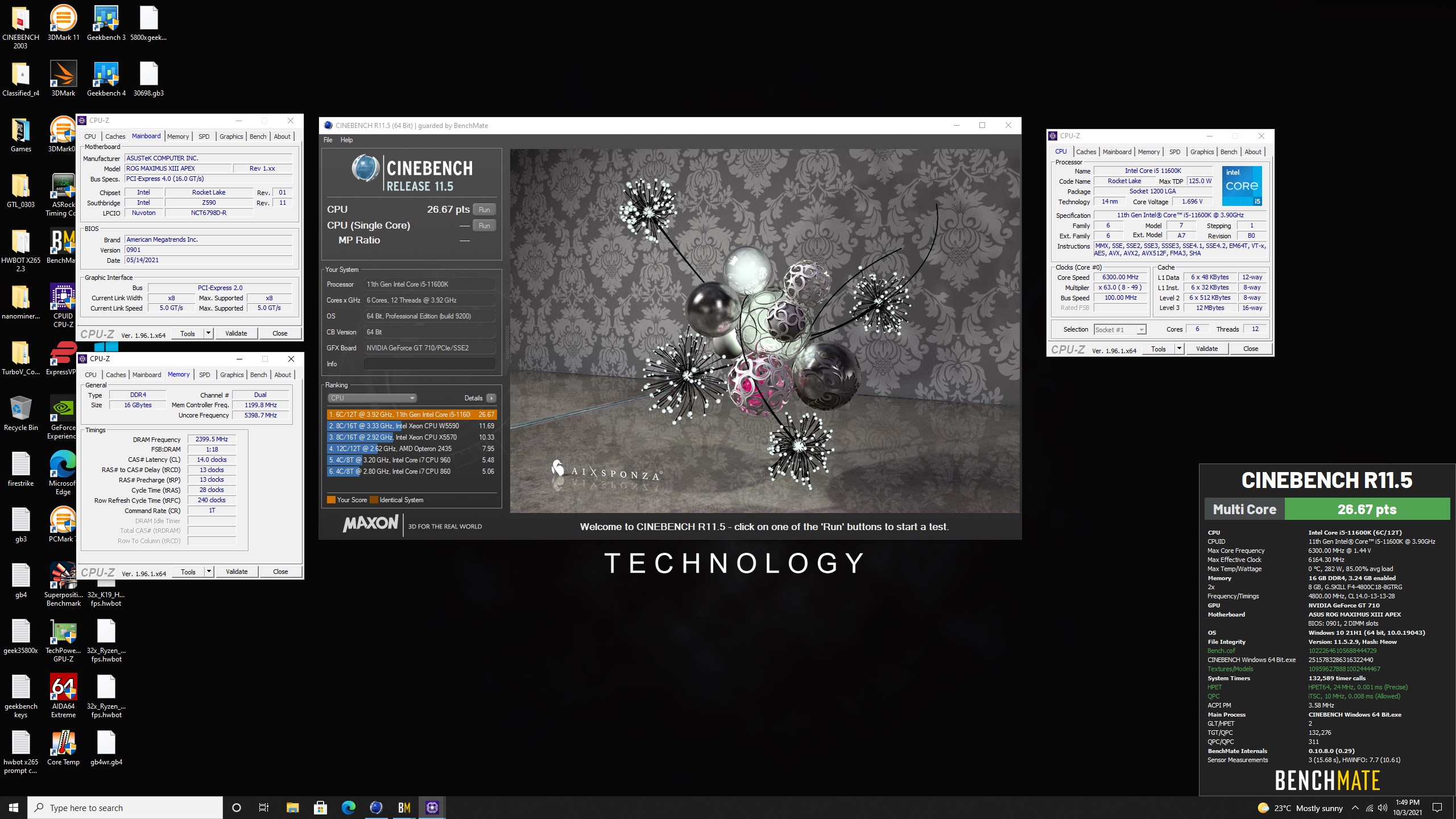Viewport: 1456px width, 819px height.
Task: Expand the Socket #1 selection dropdown
Action: 1140,330
